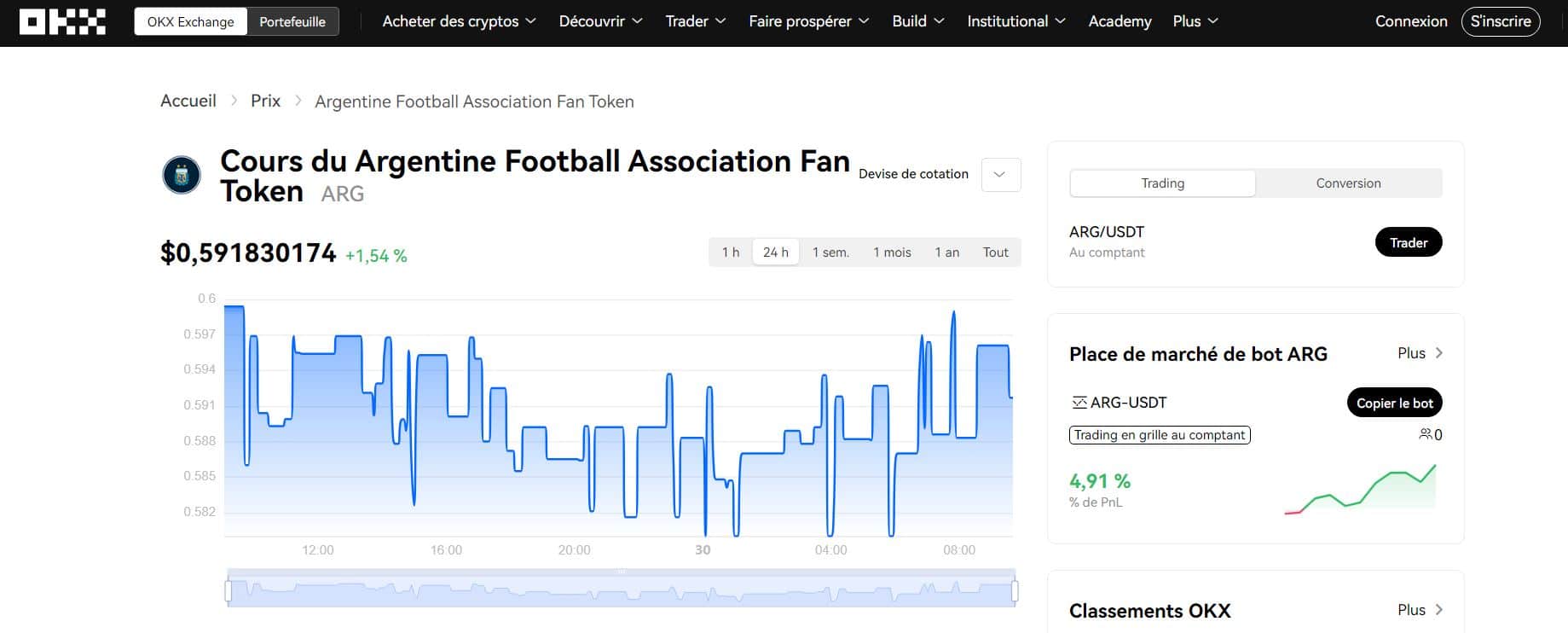
Task: Open the Build menu
Action: click(x=917, y=21)
